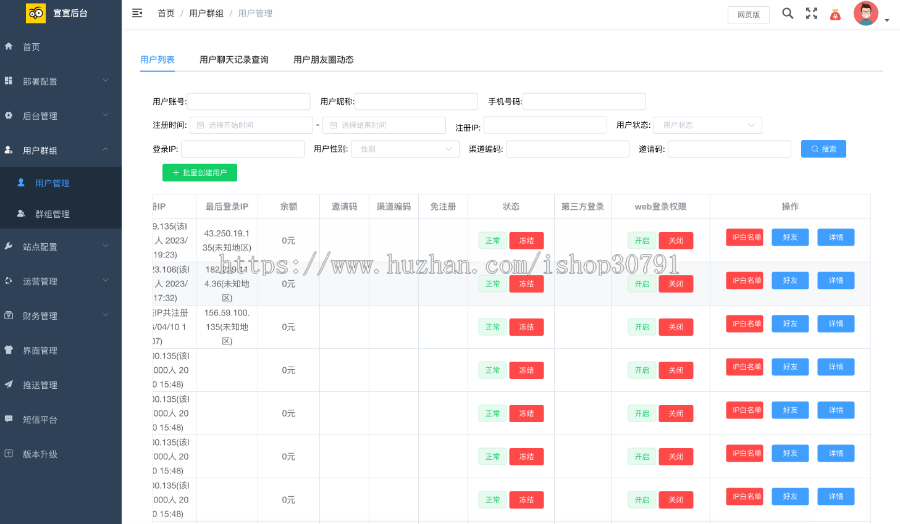Screen dimensions: 900x524
Task: Open the user avatar menu
Action: (867, 14)
